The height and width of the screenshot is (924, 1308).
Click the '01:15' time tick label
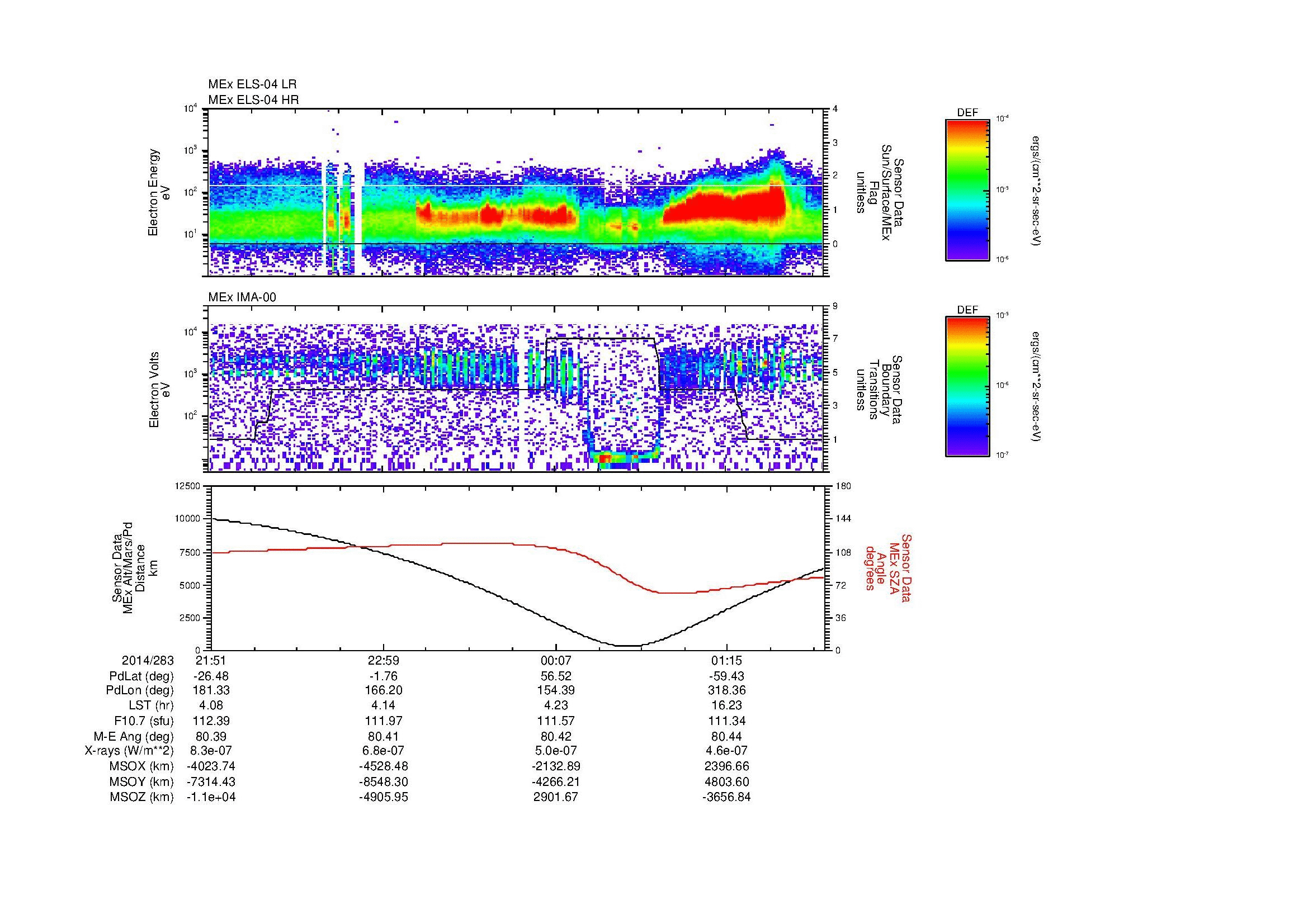coord(727,660)
